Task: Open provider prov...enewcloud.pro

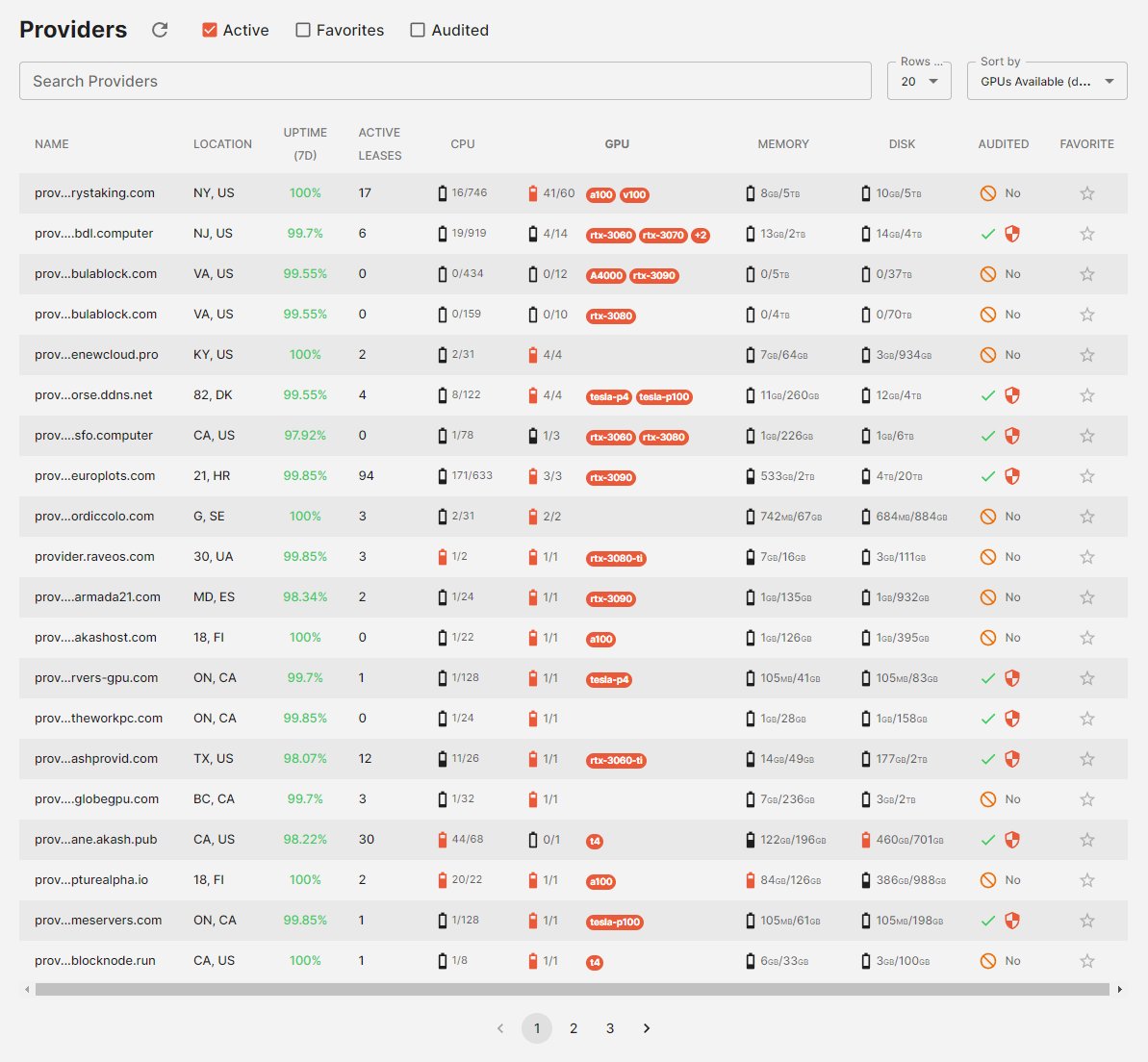Action: 96,355
